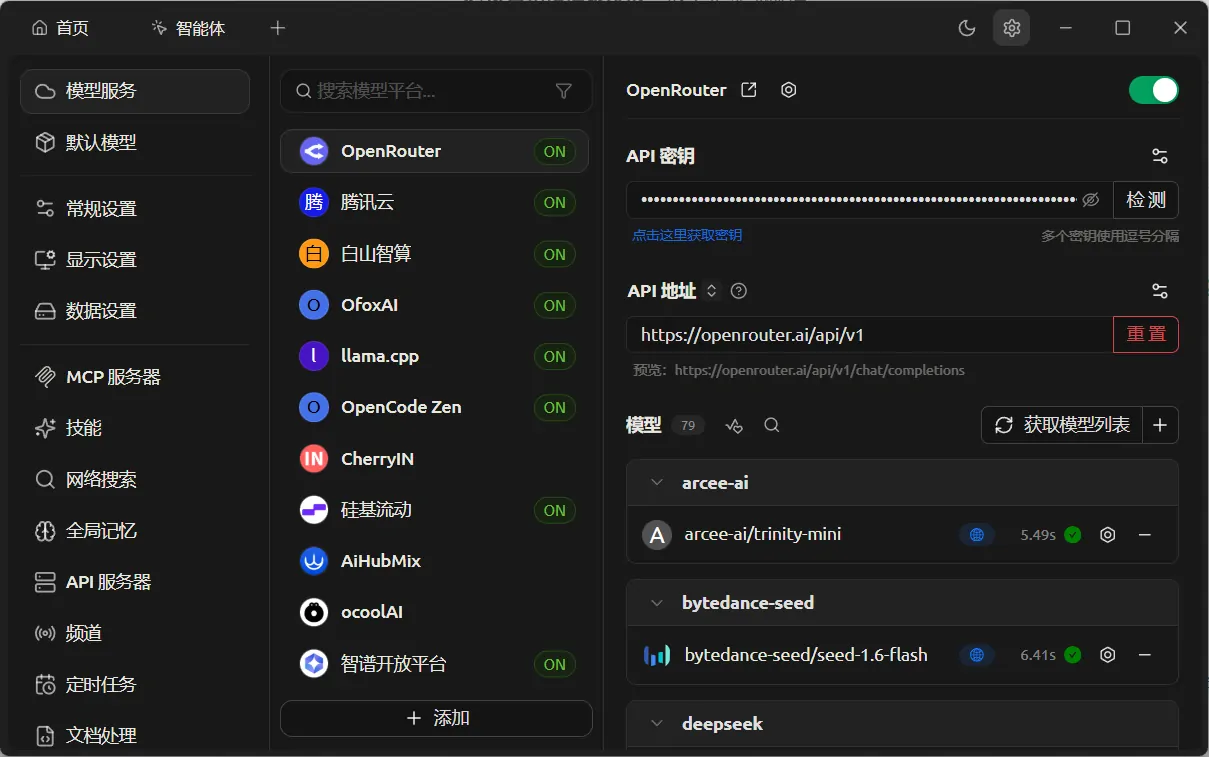Open API key settings sliders icon

tap(1159, 156)
